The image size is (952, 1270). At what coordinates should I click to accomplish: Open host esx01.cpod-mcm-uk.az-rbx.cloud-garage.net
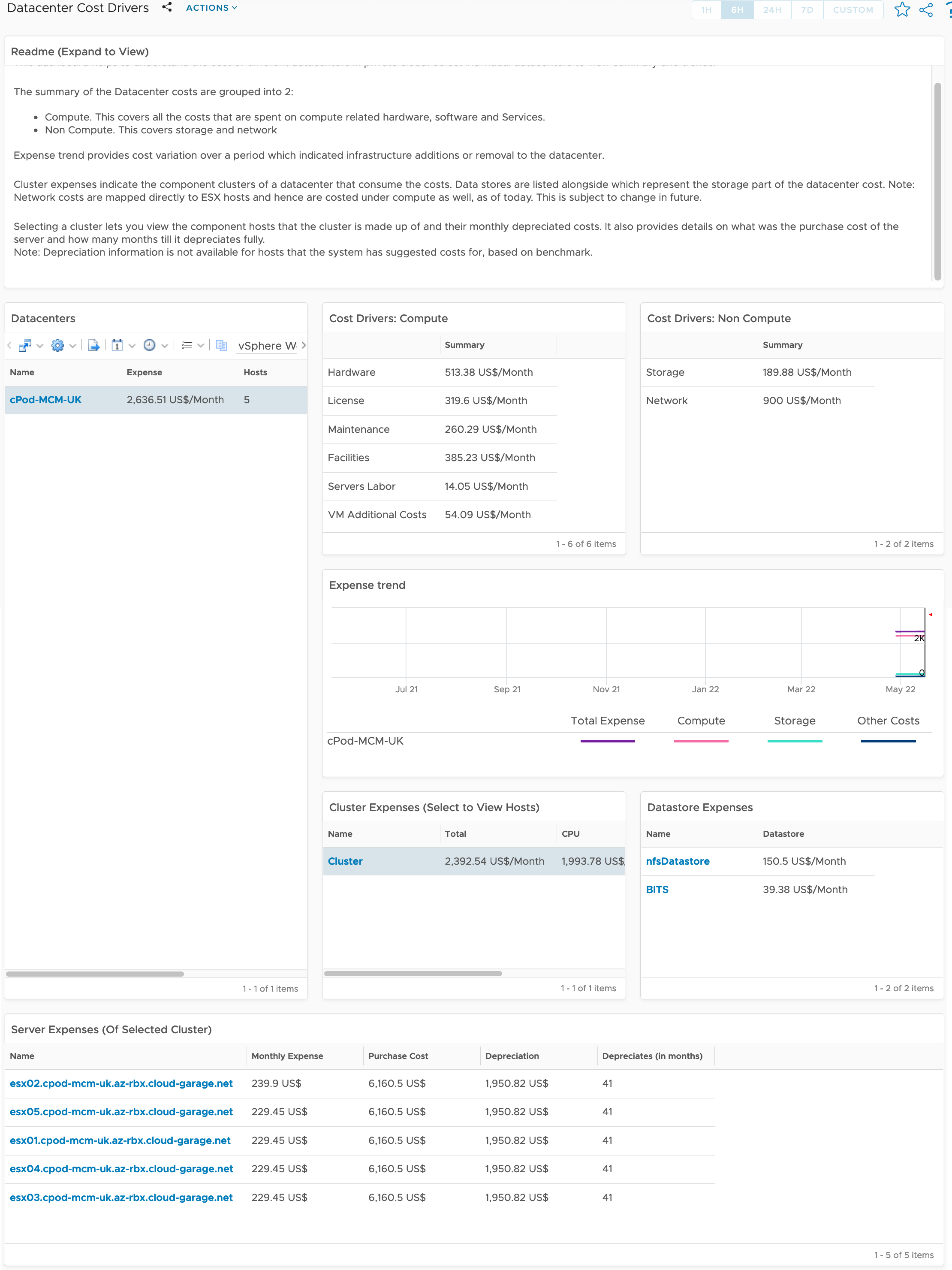click(120, 1140)
